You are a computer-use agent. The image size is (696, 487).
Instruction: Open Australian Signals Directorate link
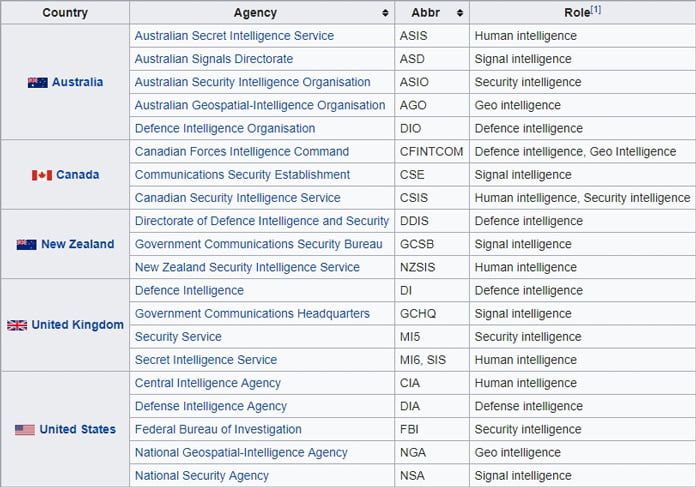point(214,59)
